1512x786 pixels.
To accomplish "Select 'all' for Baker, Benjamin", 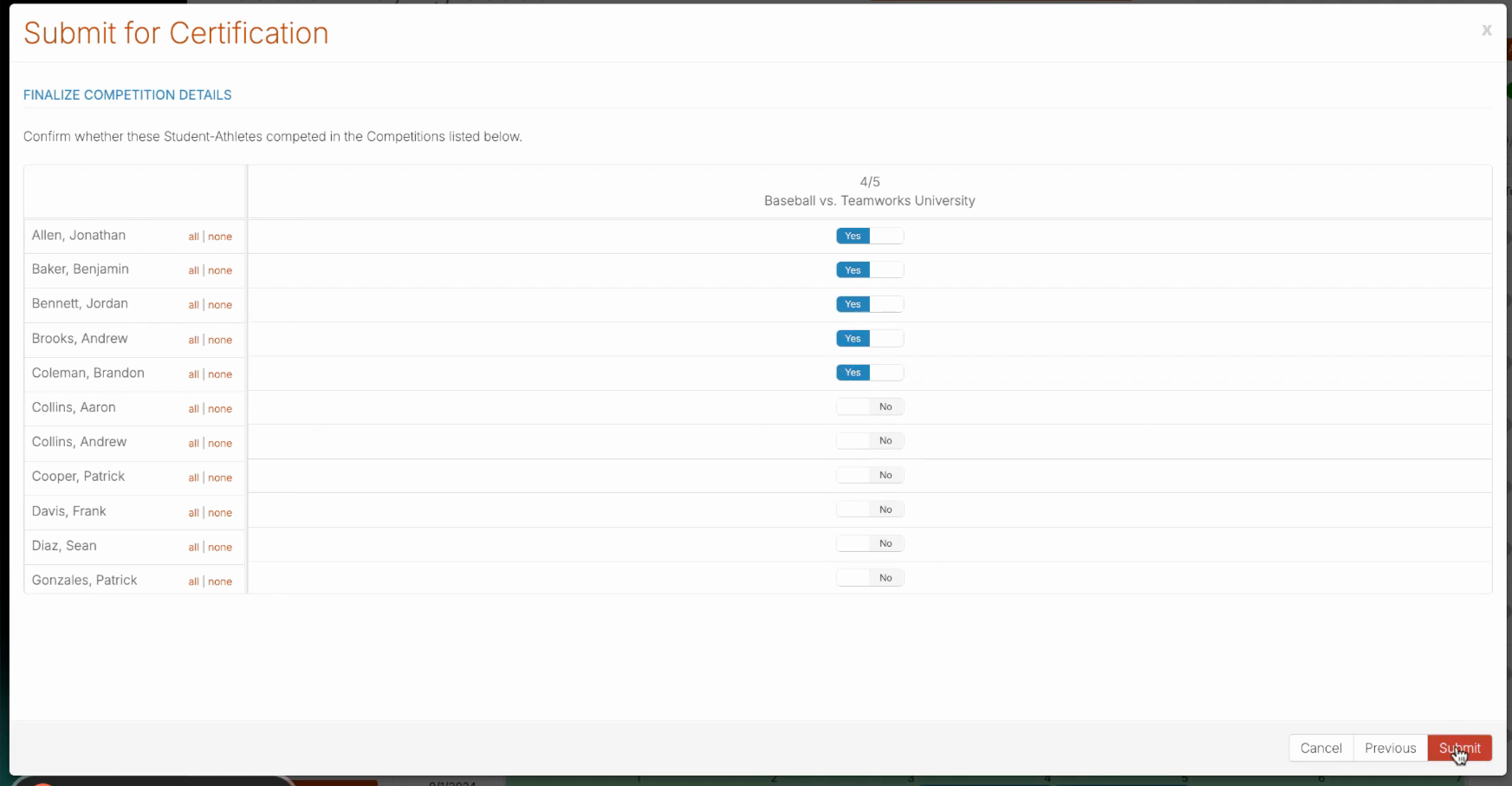I will tap(193, 270).
